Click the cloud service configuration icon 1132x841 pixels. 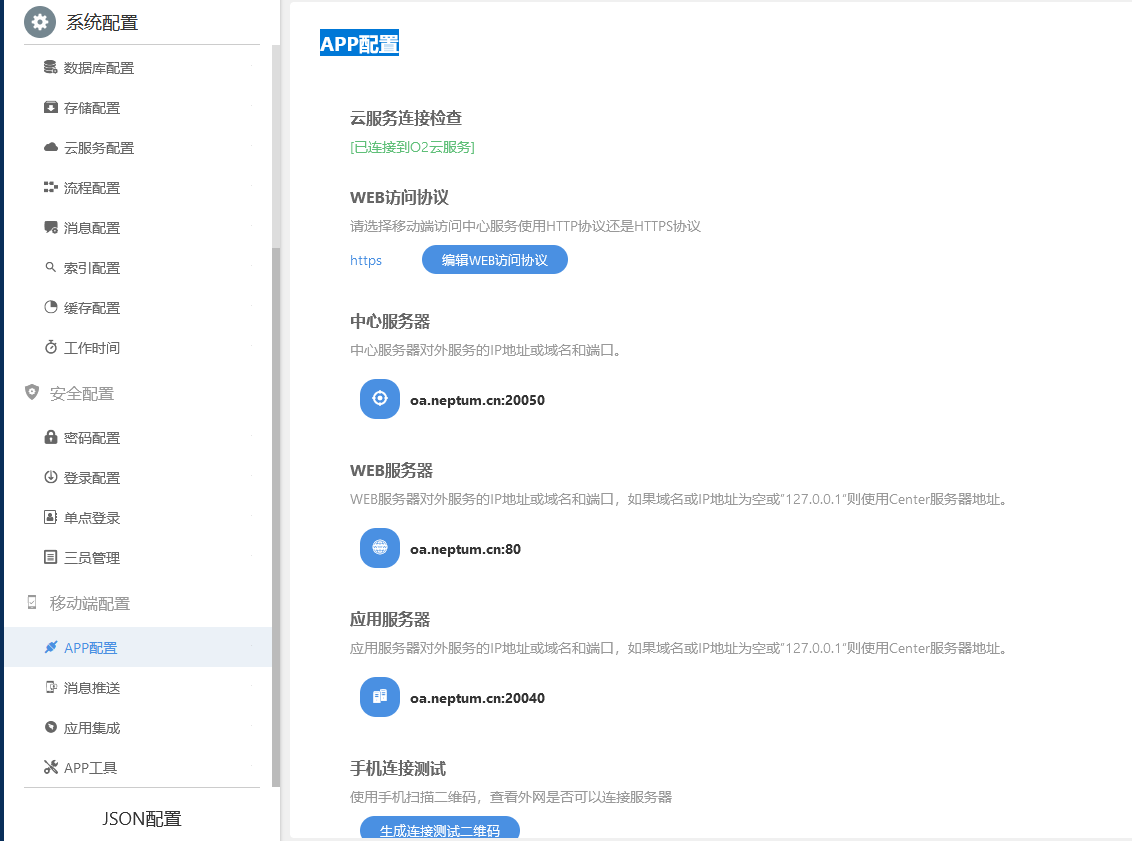(x=51, y=147)
